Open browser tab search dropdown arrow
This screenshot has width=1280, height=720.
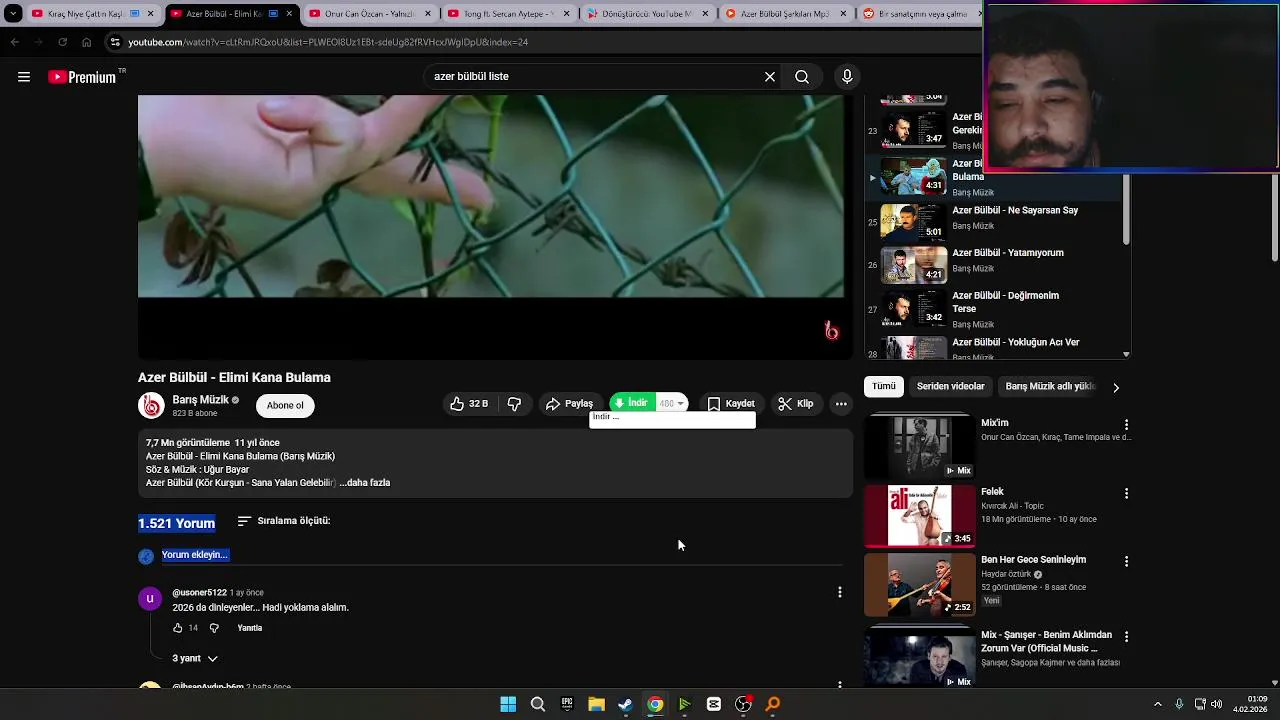click(x=13, y=14)
